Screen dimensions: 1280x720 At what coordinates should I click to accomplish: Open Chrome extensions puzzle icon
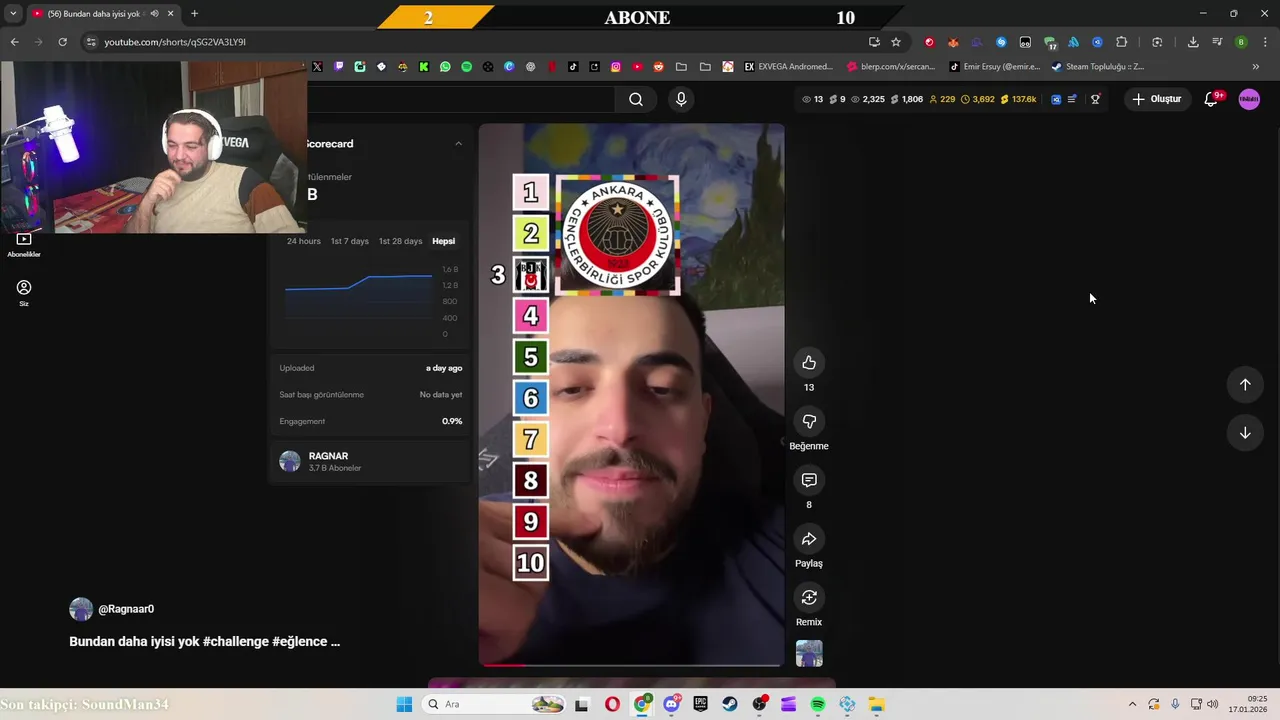tap(1121, 42)
